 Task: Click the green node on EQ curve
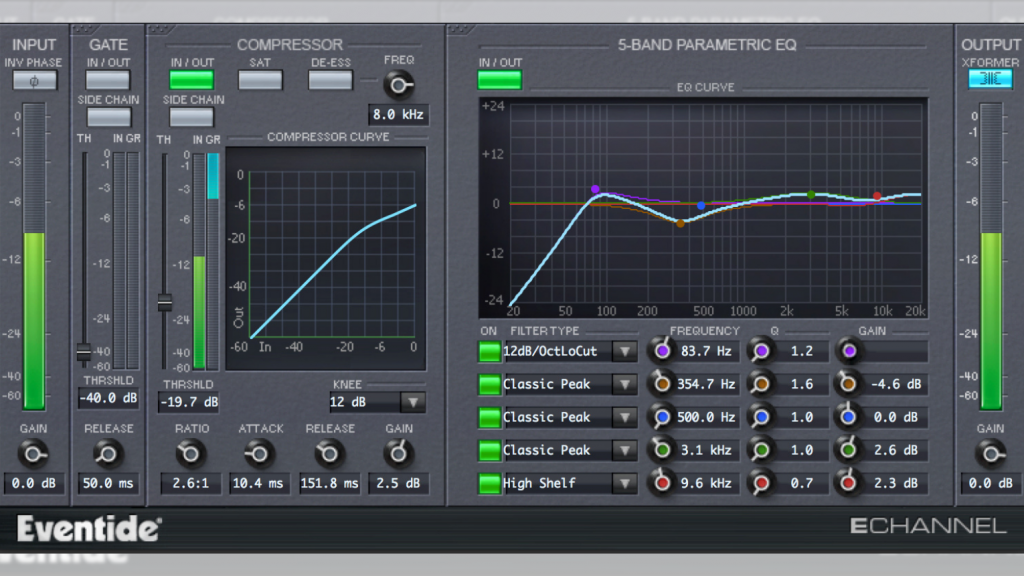tap(811, 195)
